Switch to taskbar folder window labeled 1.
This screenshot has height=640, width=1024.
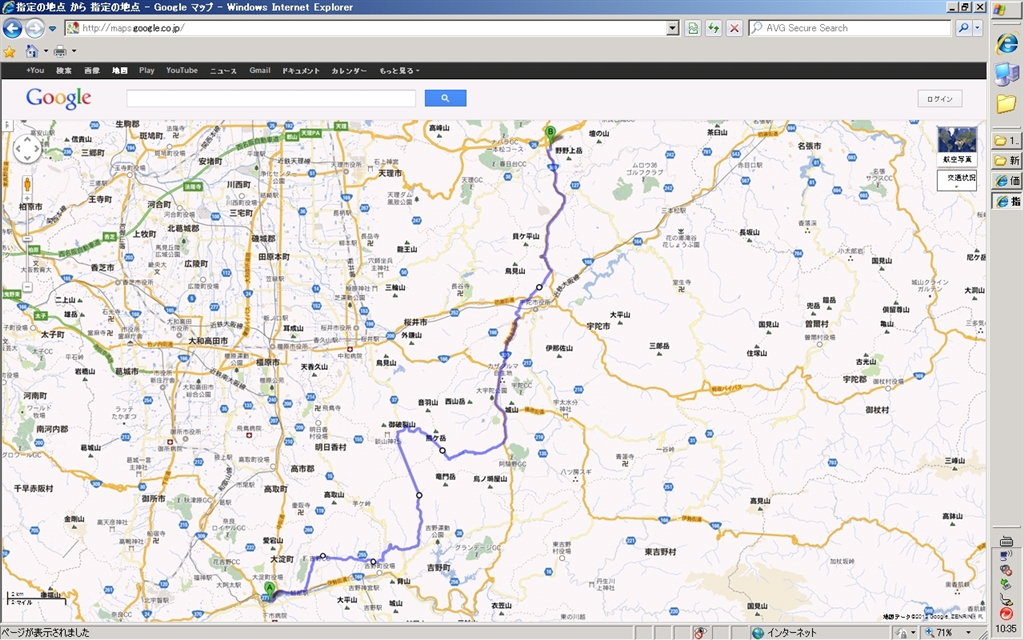coord(1006,140)
